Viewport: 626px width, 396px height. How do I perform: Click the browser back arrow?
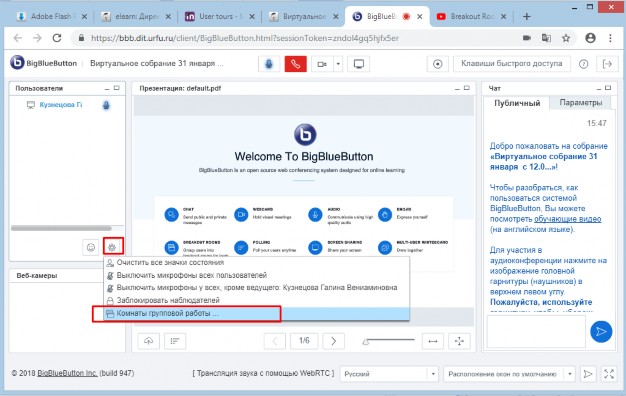18,38
